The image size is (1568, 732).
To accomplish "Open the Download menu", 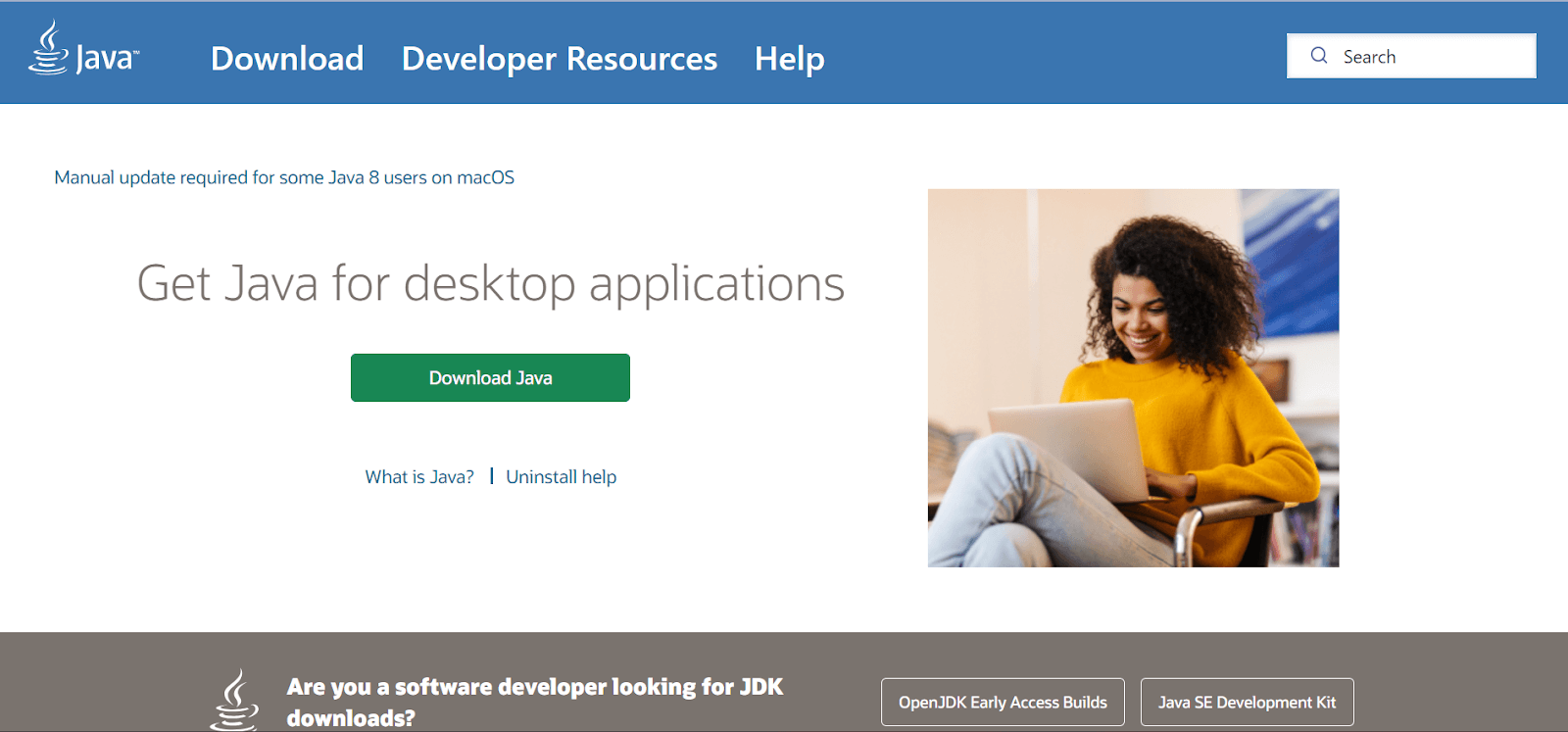I will [x=287, y=59].
